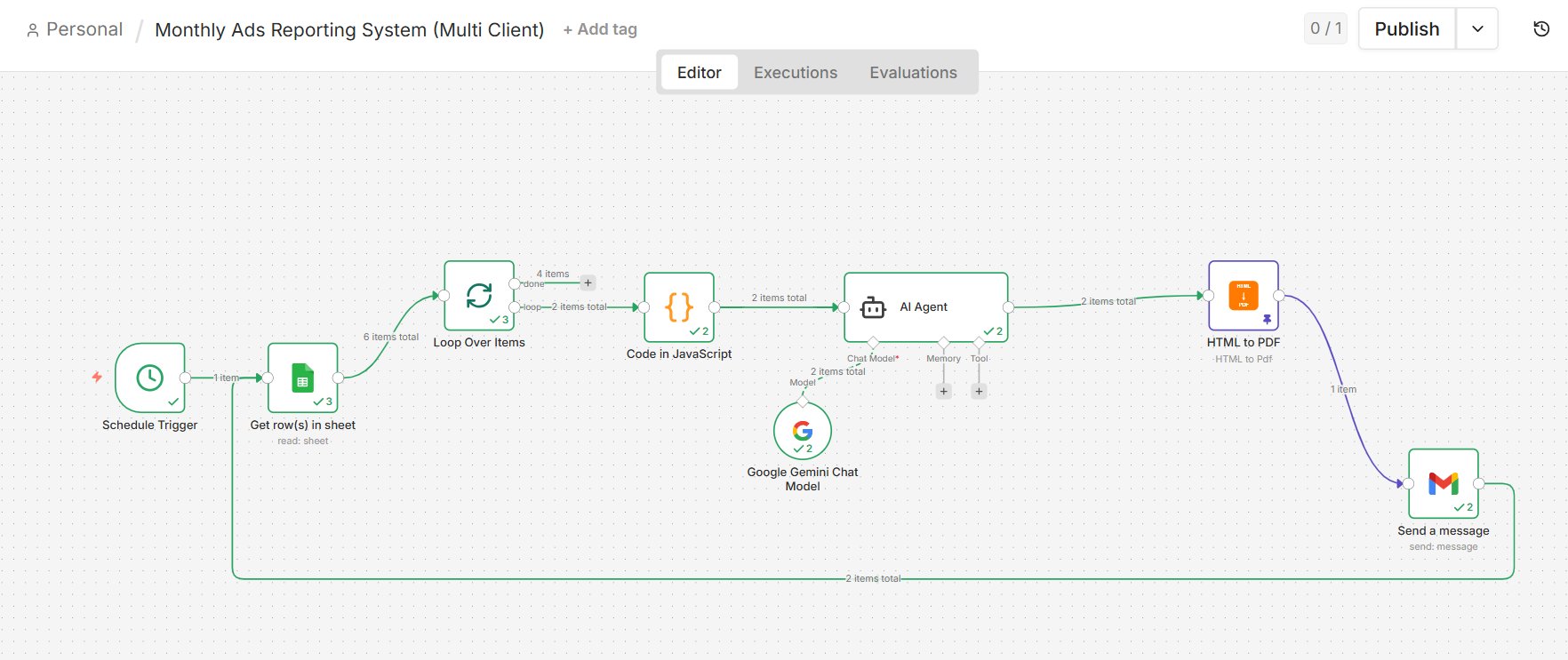Open the Schedule Trigger node
1568x660 pixels.
coord(150,378)
